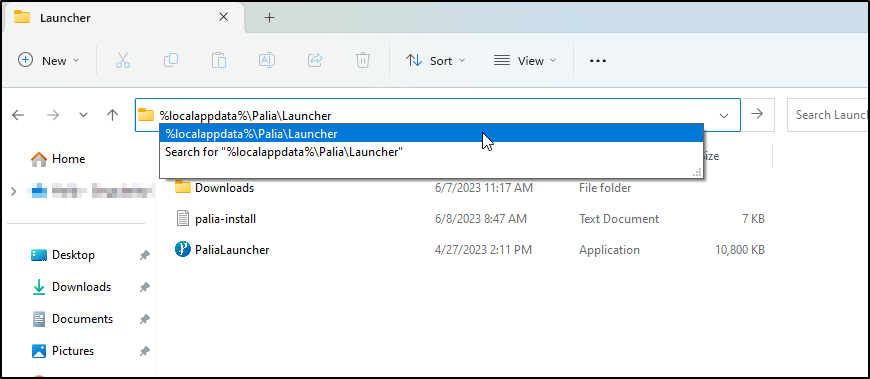
Task: Open the See more ellipsis menu
Action: point(598,61)
